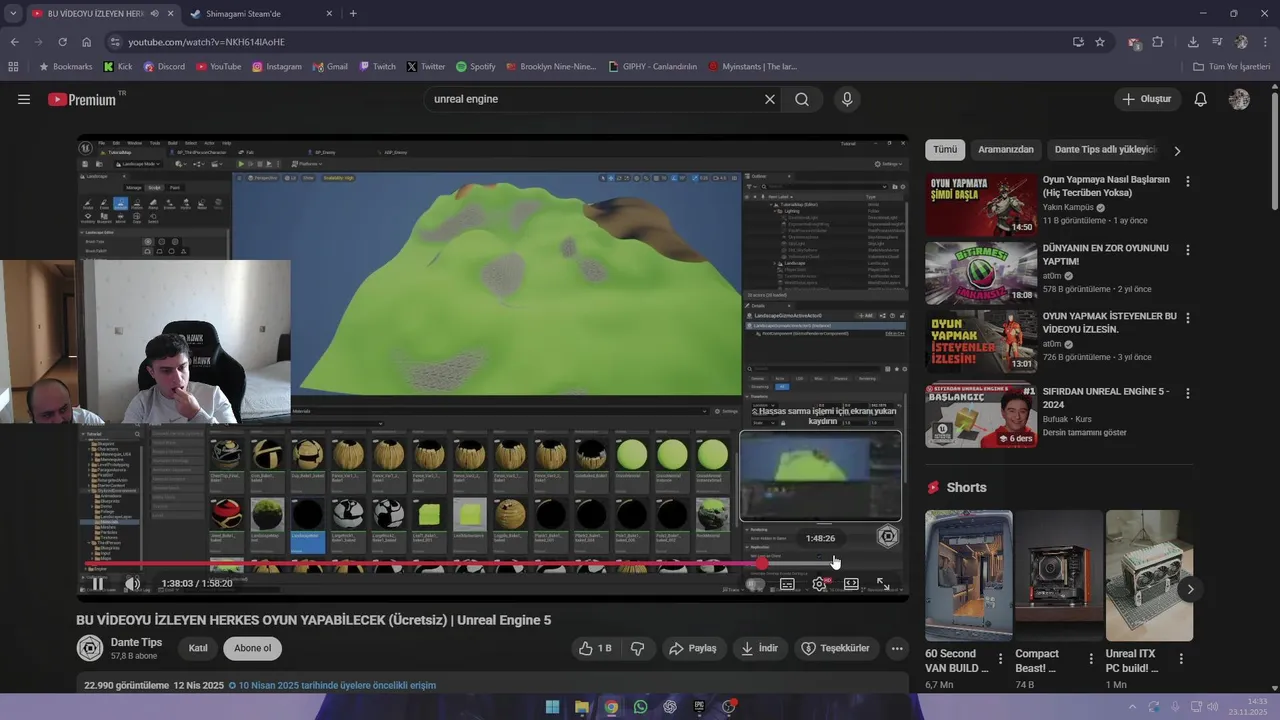The image size is (1280, 720).
Task: Open YouTube notifications bell
Action: pyautogui.click(x=1201, y=99)
